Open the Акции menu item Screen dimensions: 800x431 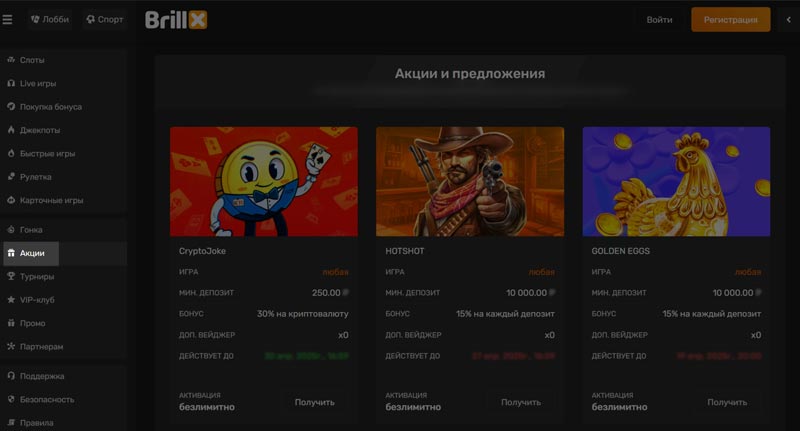31,253
